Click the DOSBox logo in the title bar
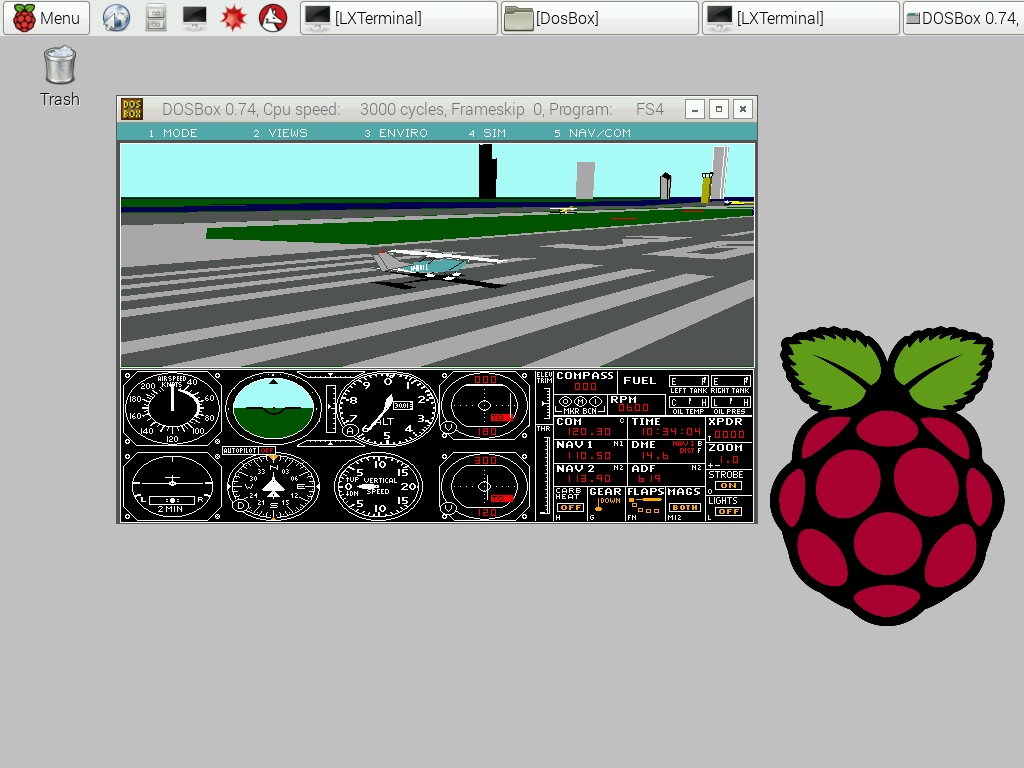 pos(132,109)
